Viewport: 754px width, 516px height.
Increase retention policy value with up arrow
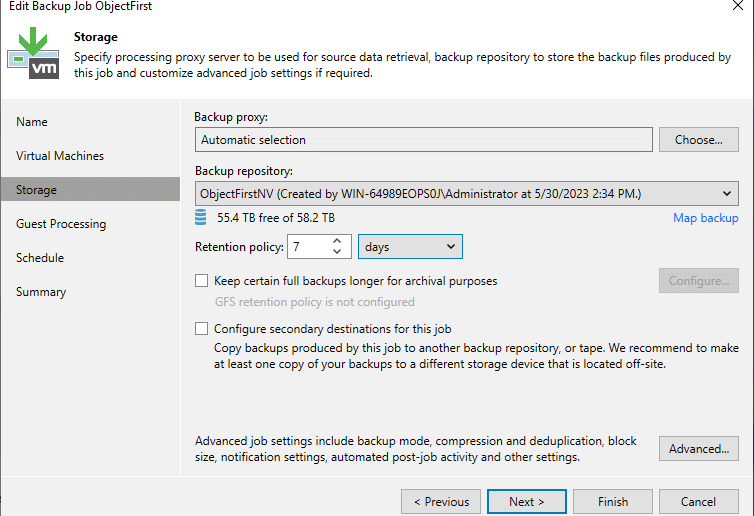pos(337,241)
